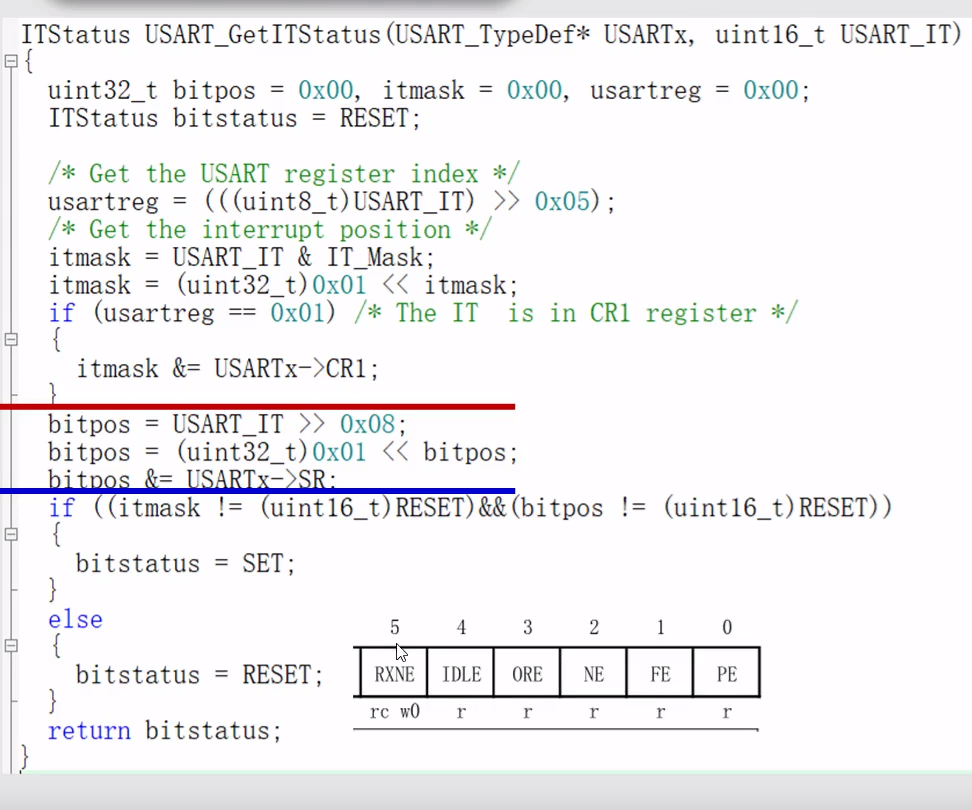Select the IDLE bit field cell
The height and width of the screenshot is (810, 972).
pos(460,673)
